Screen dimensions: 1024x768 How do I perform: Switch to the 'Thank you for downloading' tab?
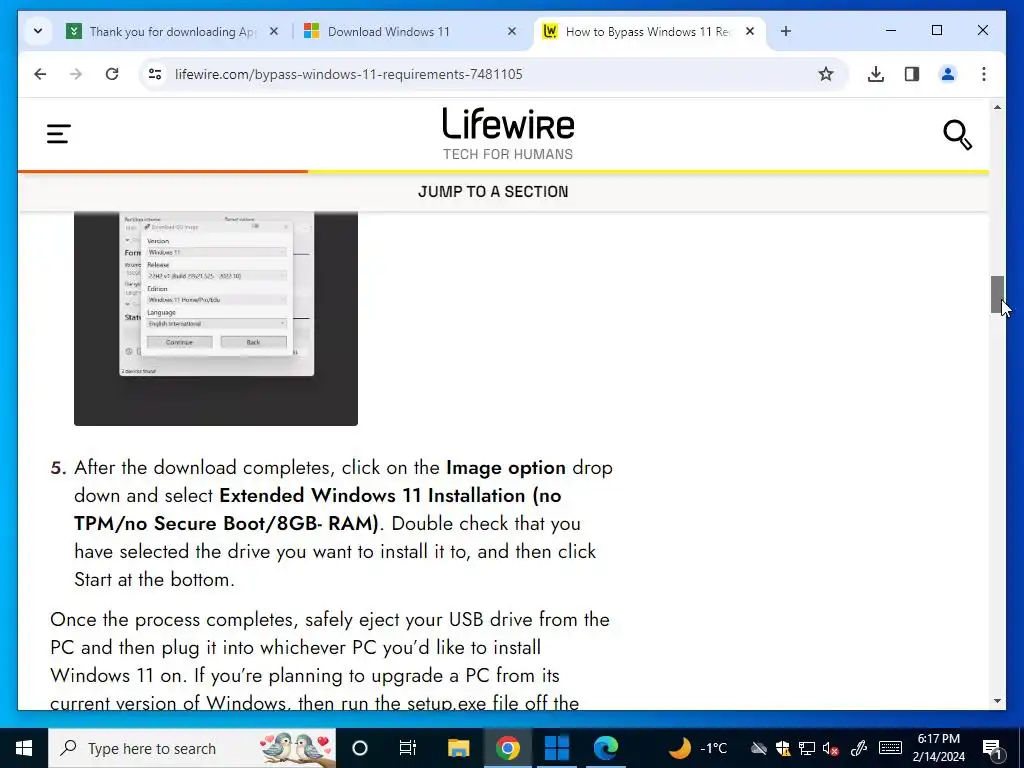click(x=173, y=31)
